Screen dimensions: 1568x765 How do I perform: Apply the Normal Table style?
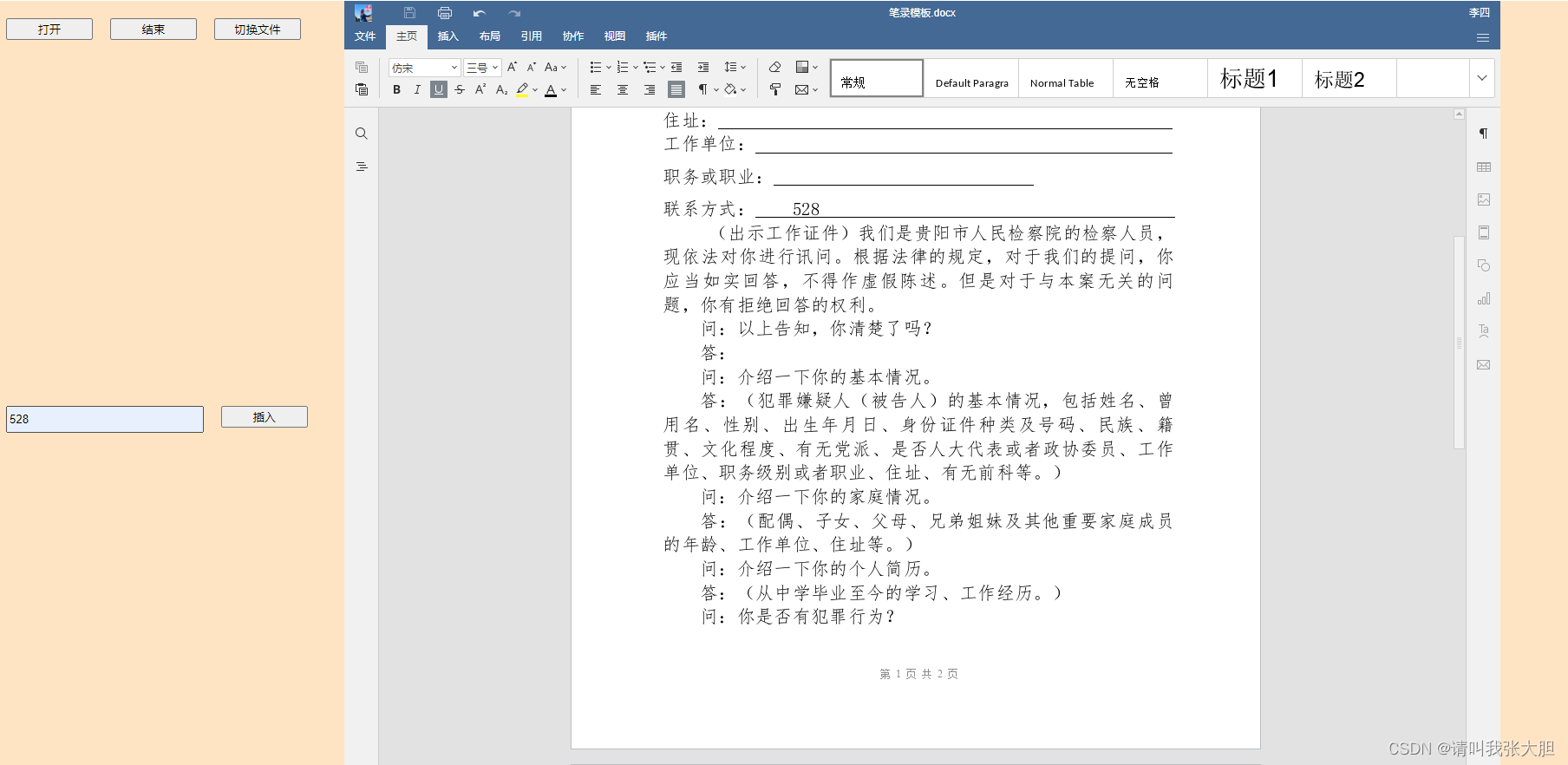(x=1066, y=78)
